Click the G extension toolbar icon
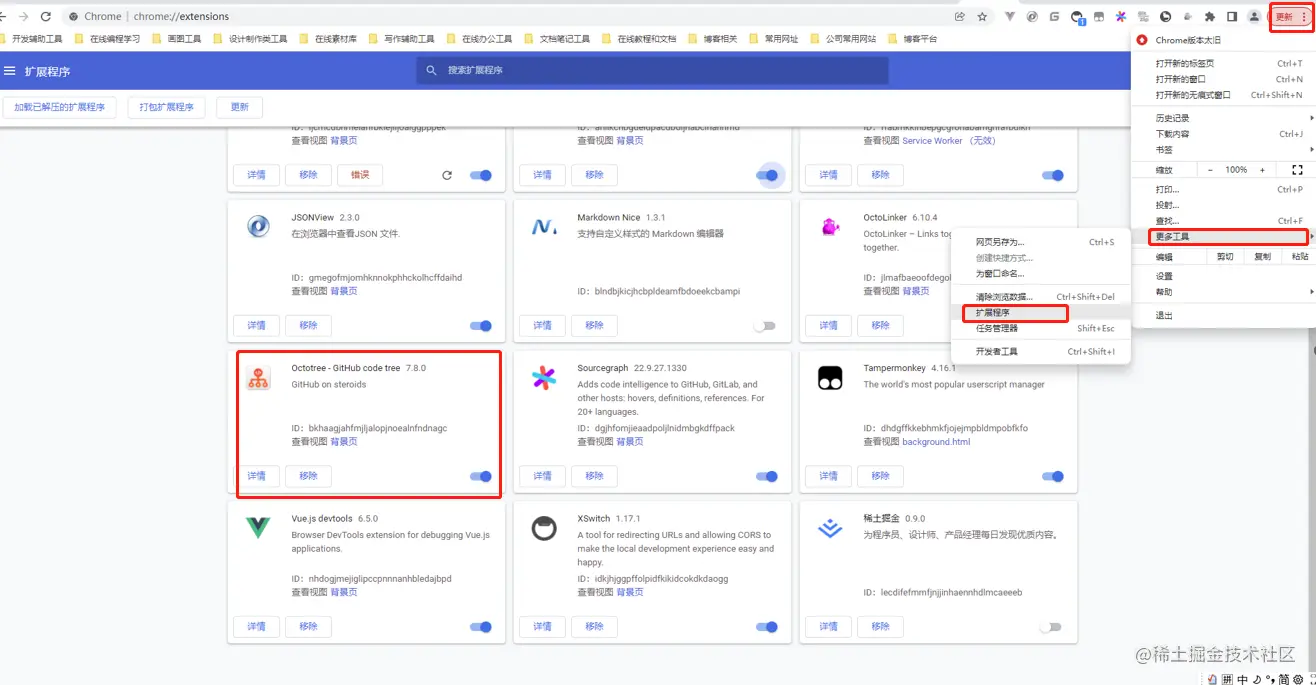Image resolution: width=1316 pixels, height=685 pixels. click(1054, 16)
